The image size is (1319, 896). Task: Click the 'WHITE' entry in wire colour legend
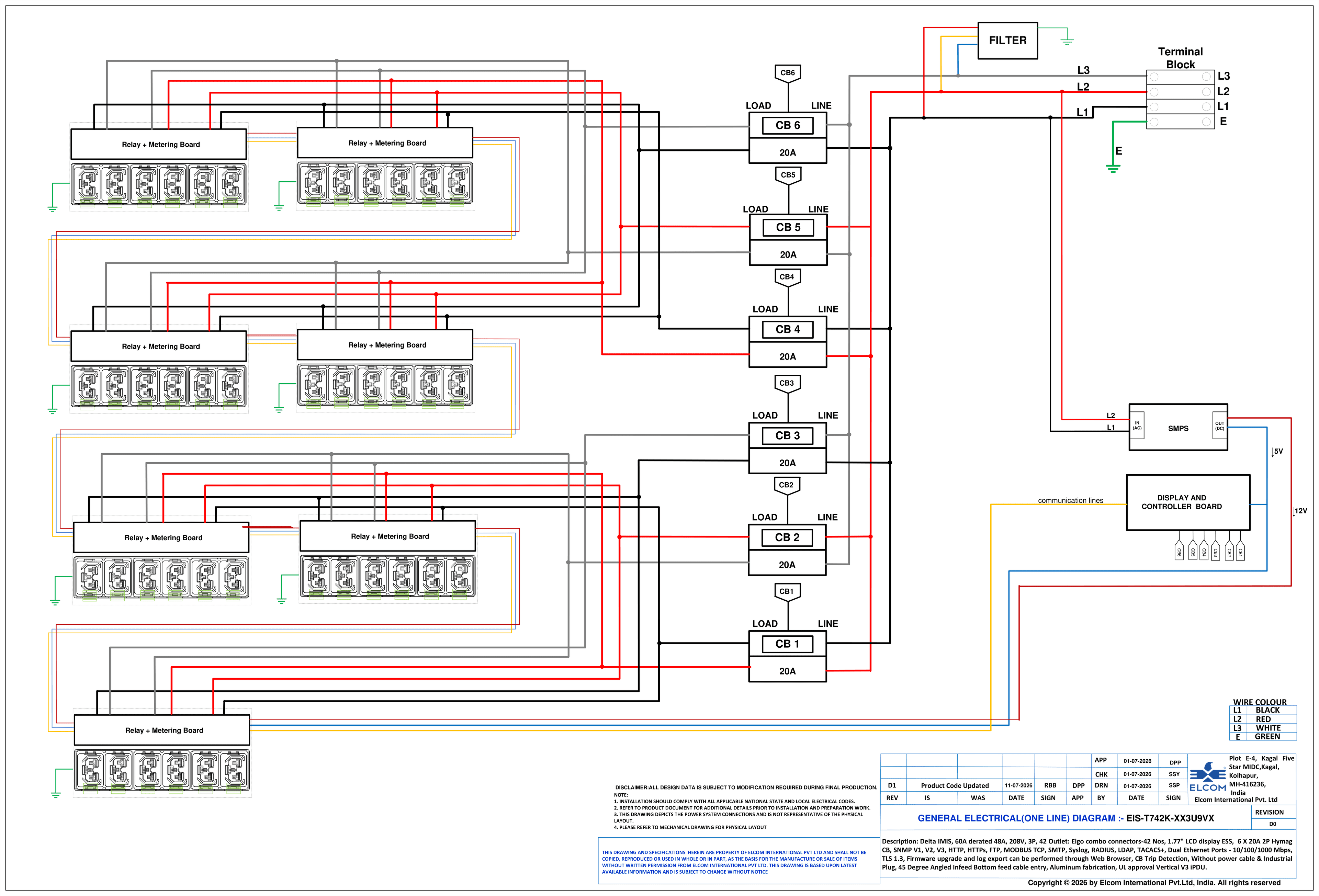[x=1268, y=728]
